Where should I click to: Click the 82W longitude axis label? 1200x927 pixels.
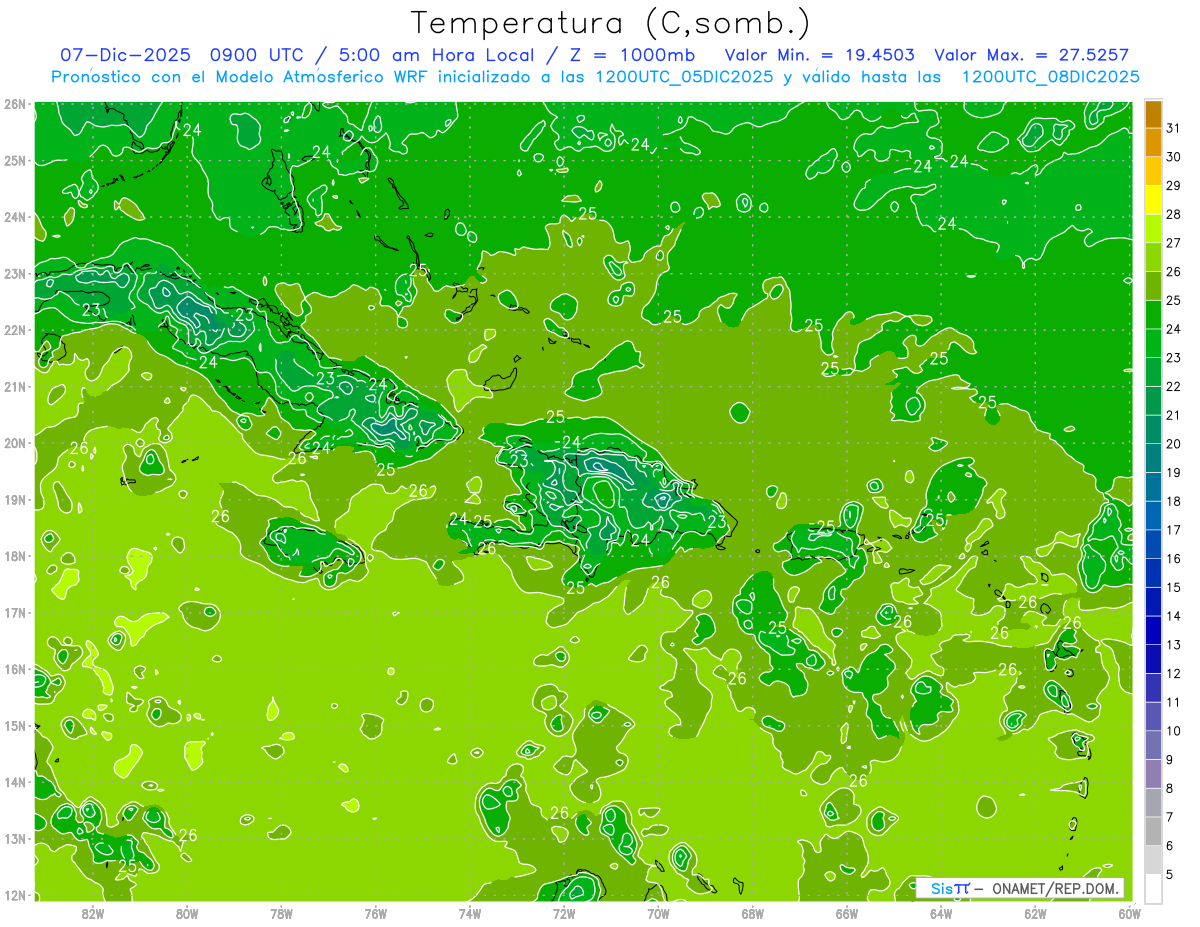[93, 914]
